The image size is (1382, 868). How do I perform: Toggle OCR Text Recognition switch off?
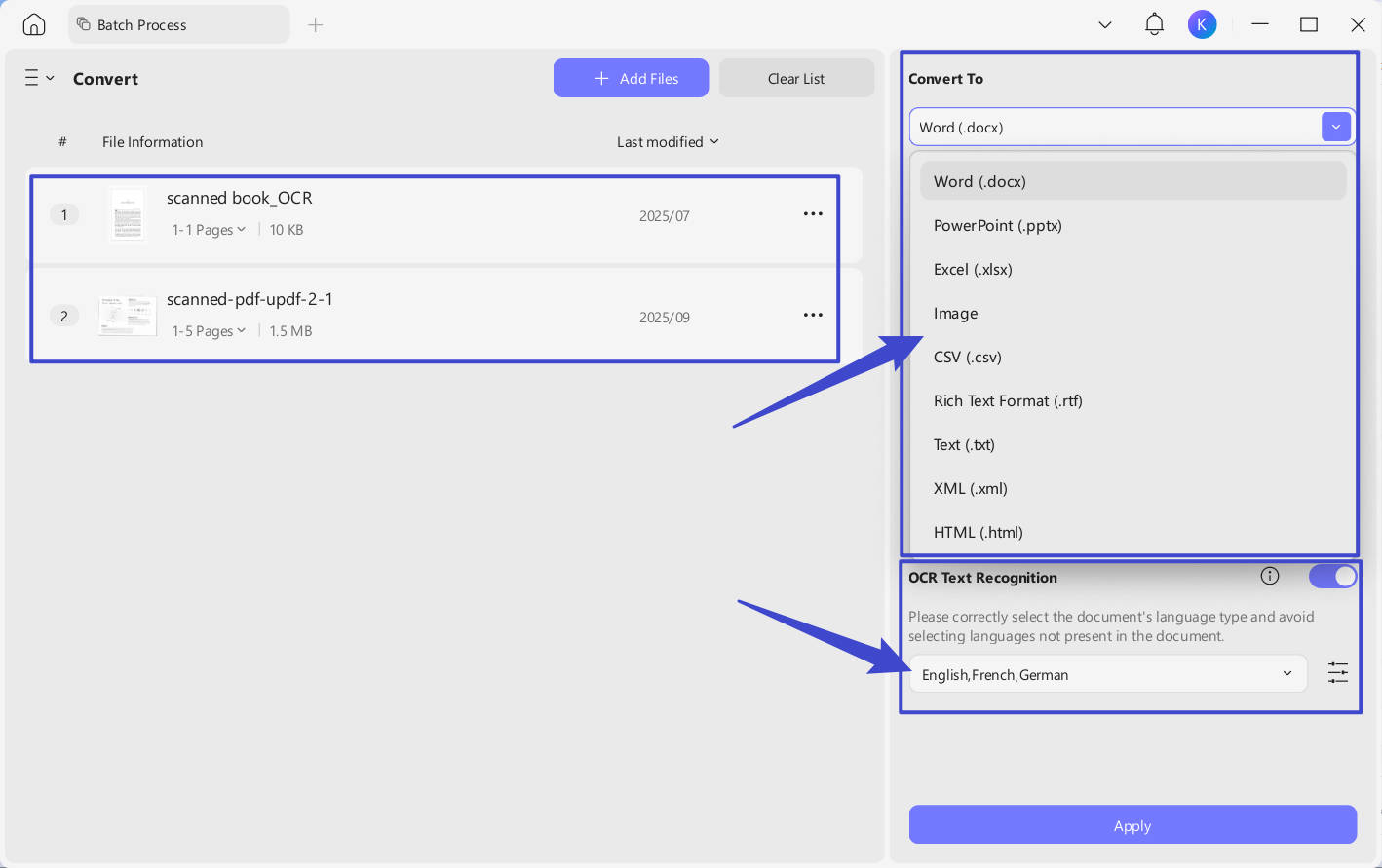1332,577
